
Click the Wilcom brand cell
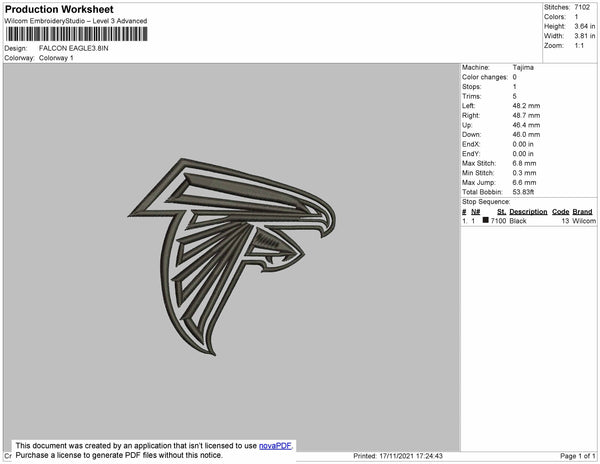pyautogui.click(x=584, y=221)
